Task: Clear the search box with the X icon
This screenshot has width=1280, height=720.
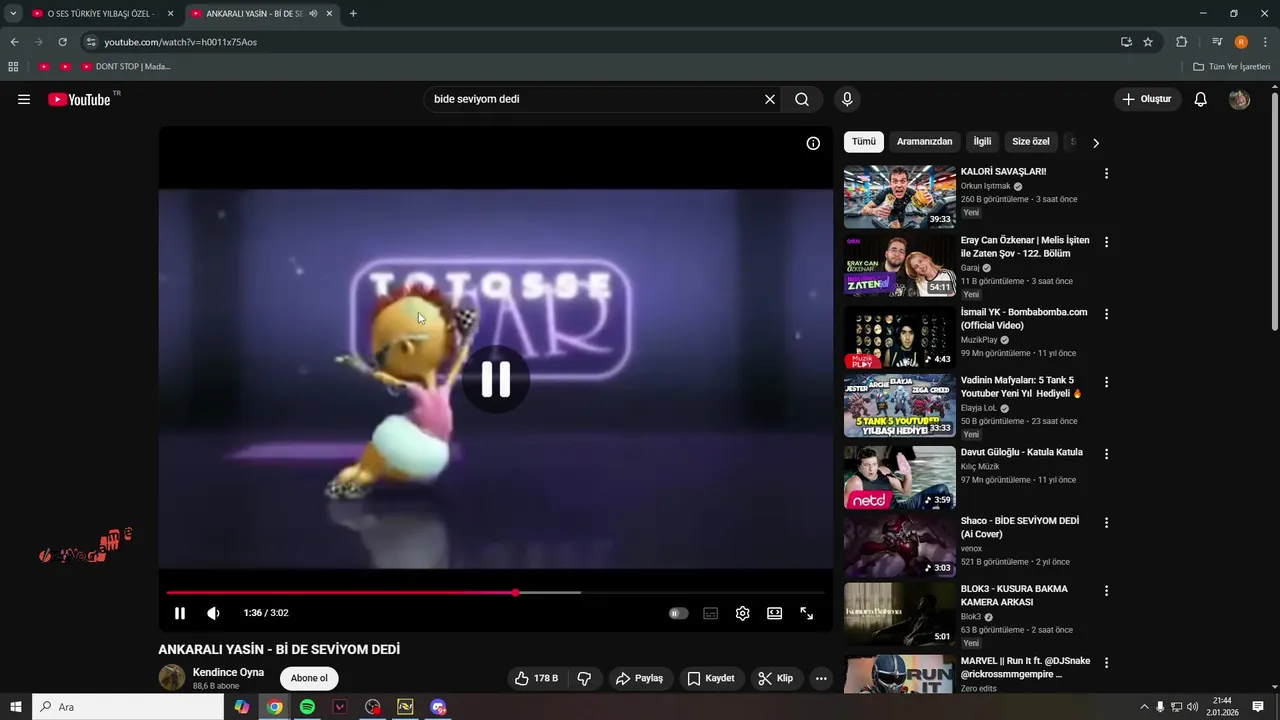Action: (x=770, y=99)
